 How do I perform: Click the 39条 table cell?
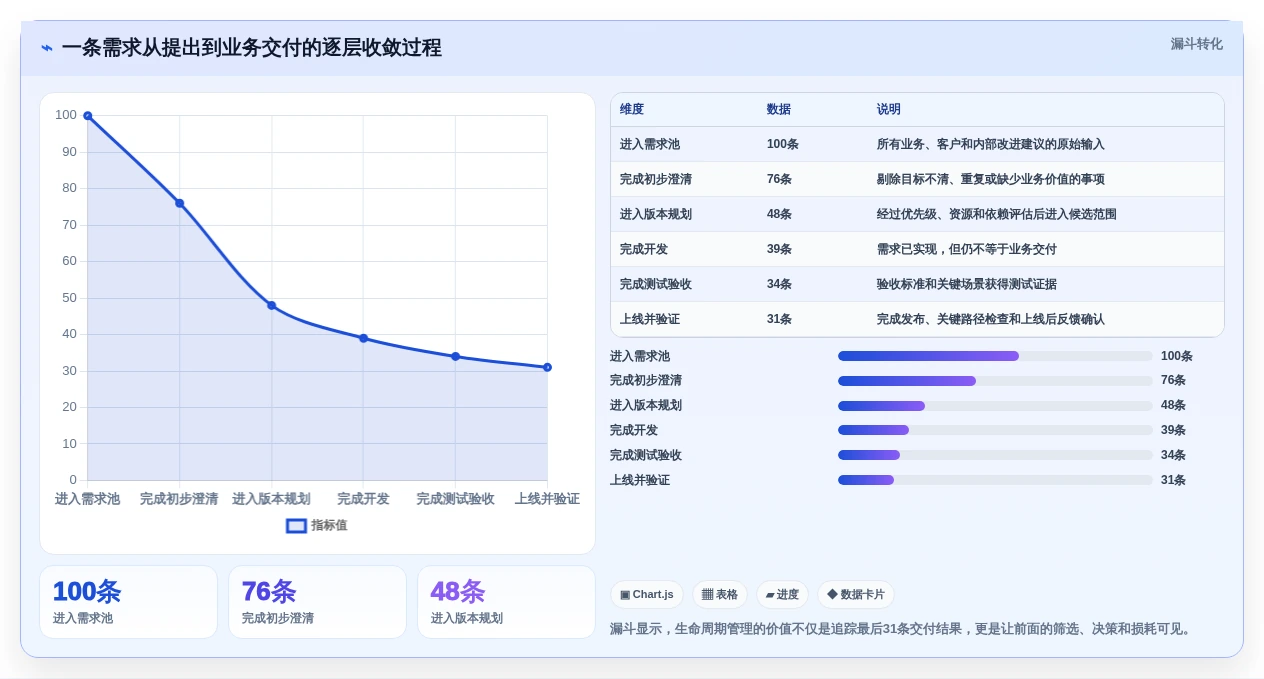(780, 249)
